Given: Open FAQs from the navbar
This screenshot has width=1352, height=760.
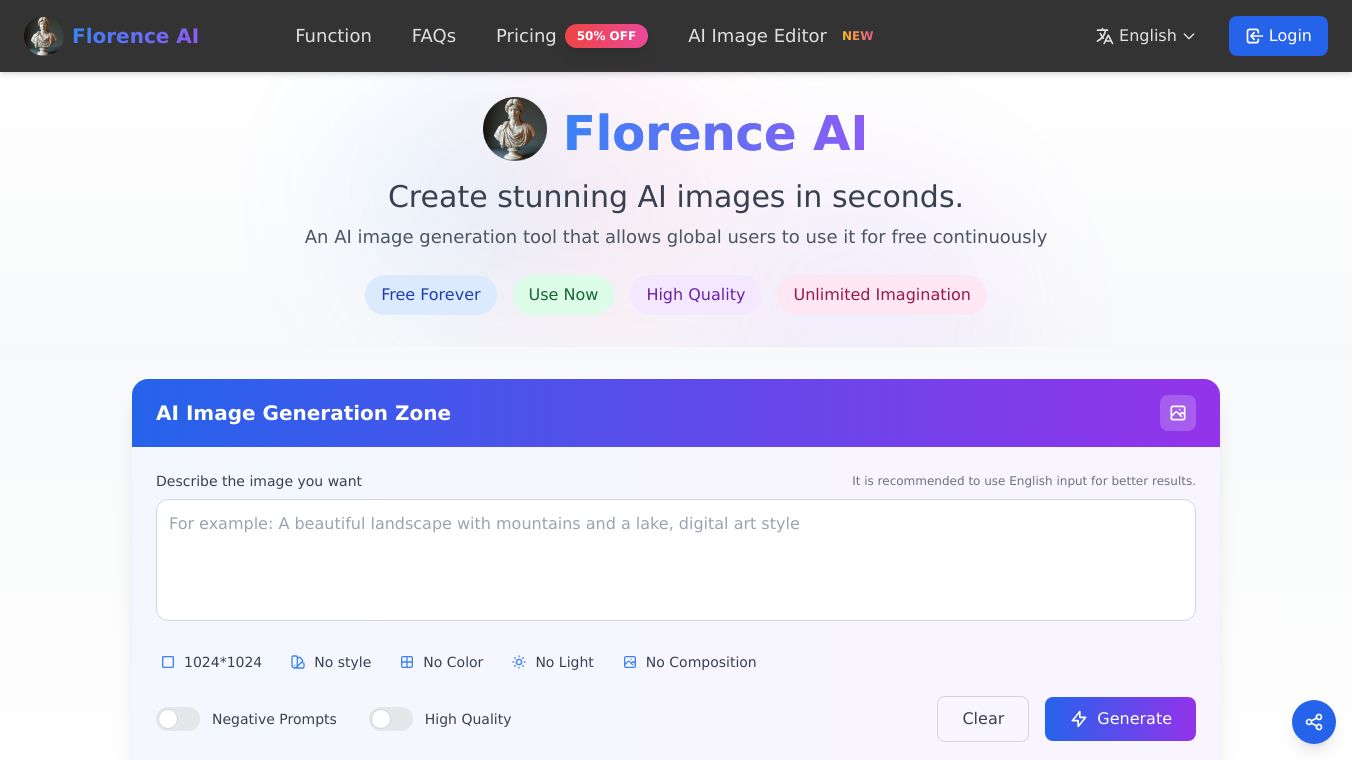Looking at the screenshot, I should 434,36.
